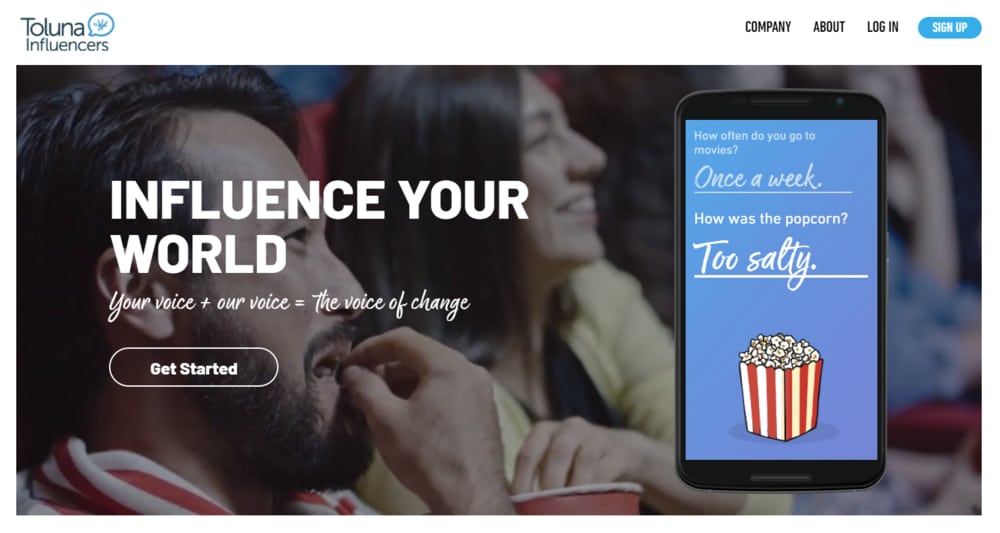Click the phone mockup home bar
The image size is (1000, 533).
click(780, 477)
